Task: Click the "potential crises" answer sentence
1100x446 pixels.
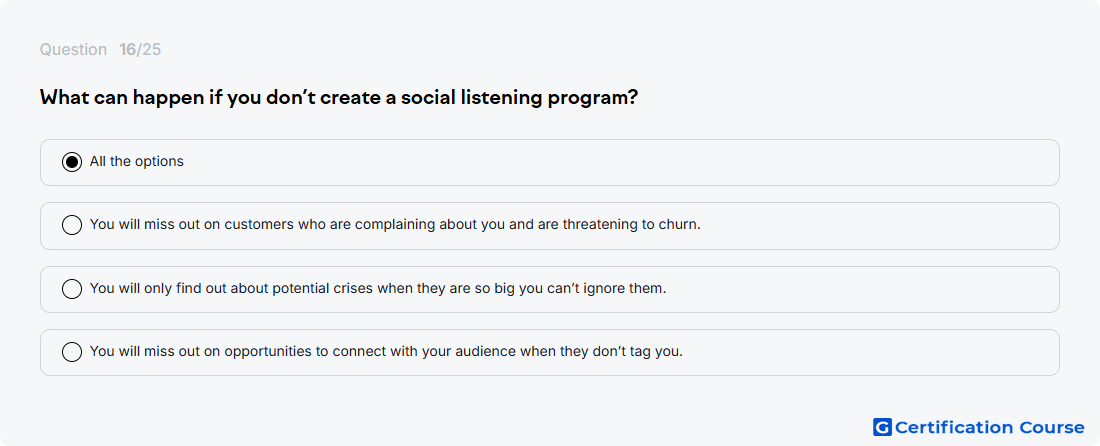Action: click(377, 288)
